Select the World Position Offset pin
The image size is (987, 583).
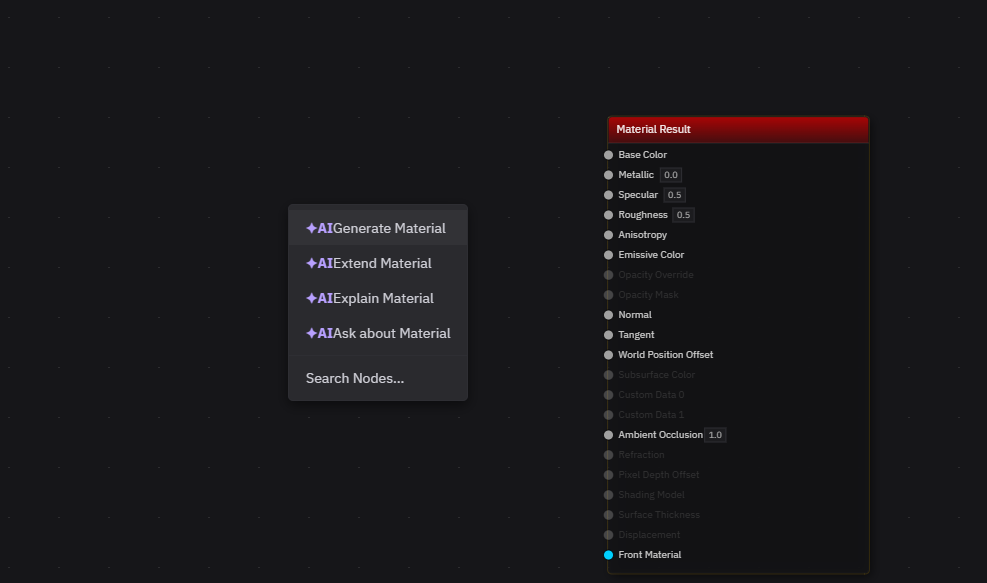(x=608, y=354)
